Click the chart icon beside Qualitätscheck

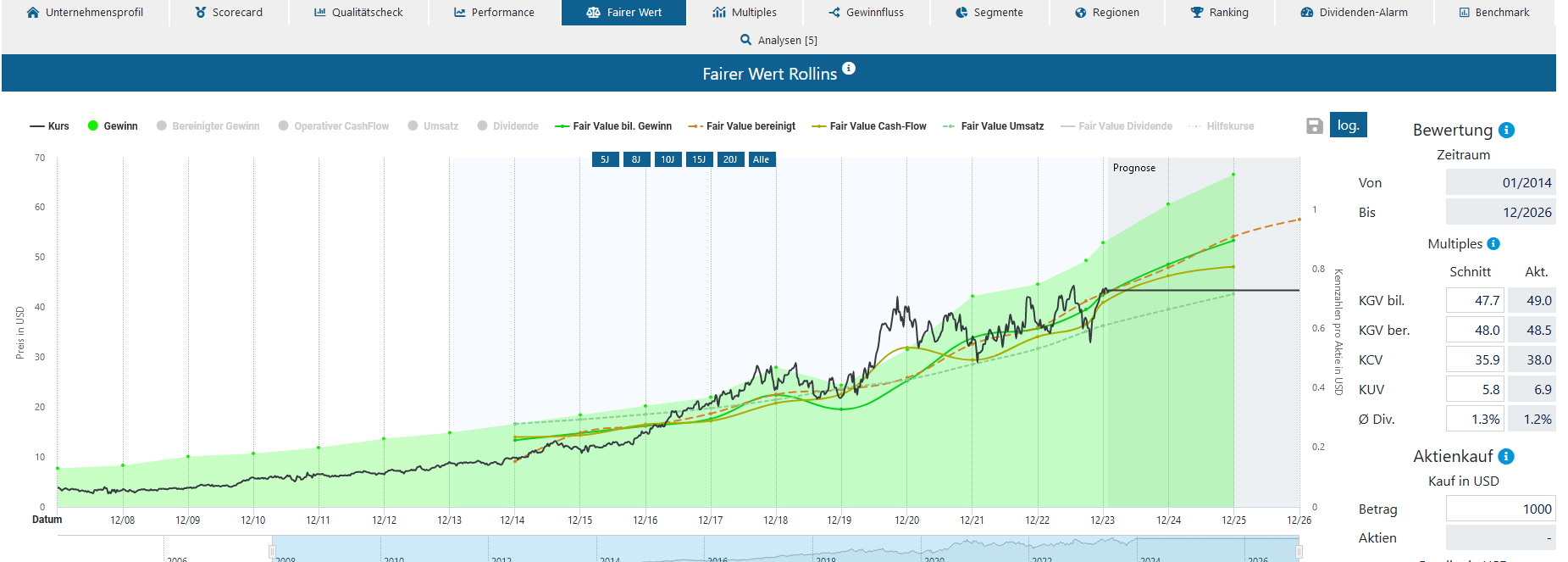click(x=320, y=13)
